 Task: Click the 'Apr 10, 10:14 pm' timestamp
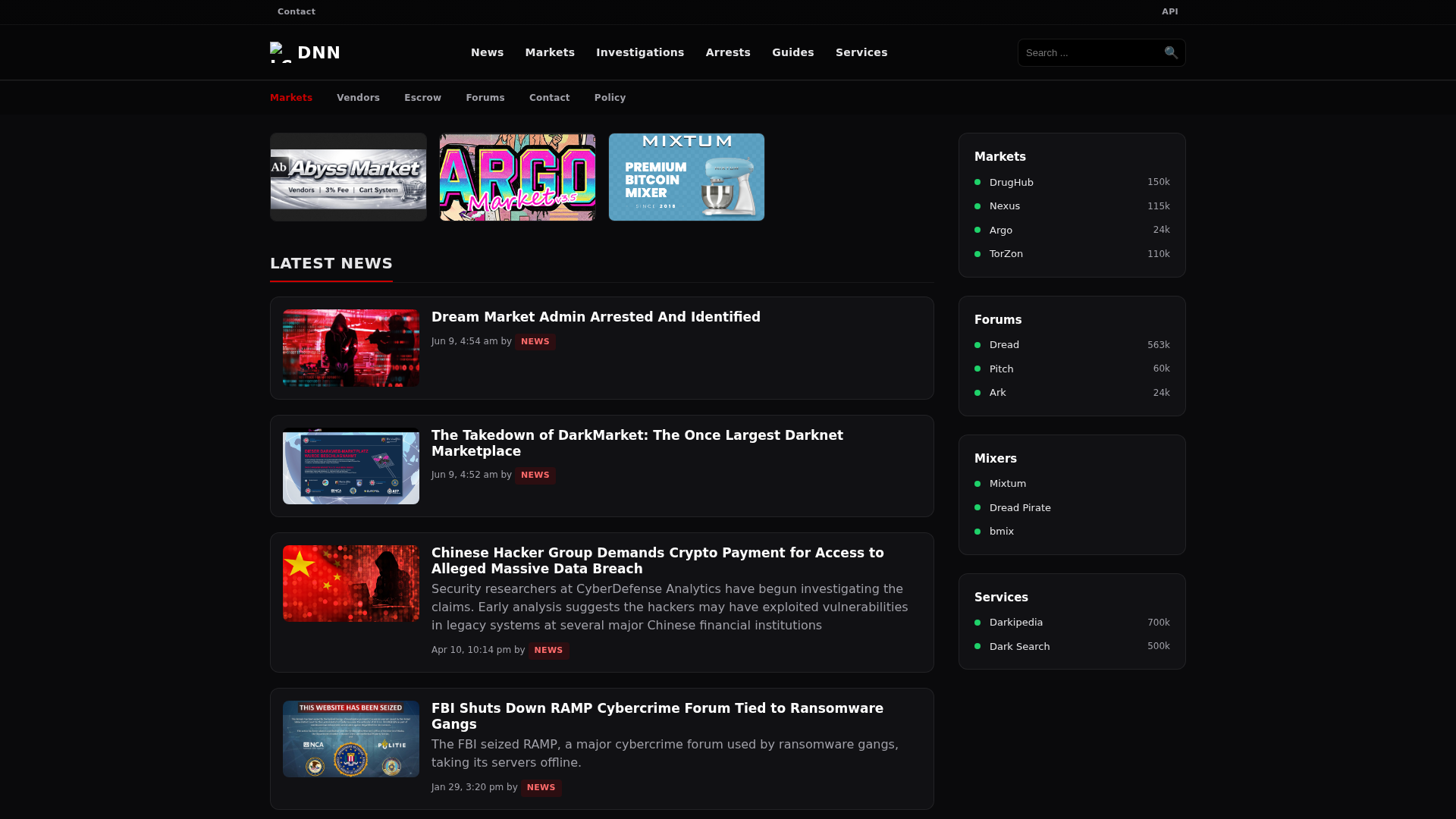[x=471, y=650]
